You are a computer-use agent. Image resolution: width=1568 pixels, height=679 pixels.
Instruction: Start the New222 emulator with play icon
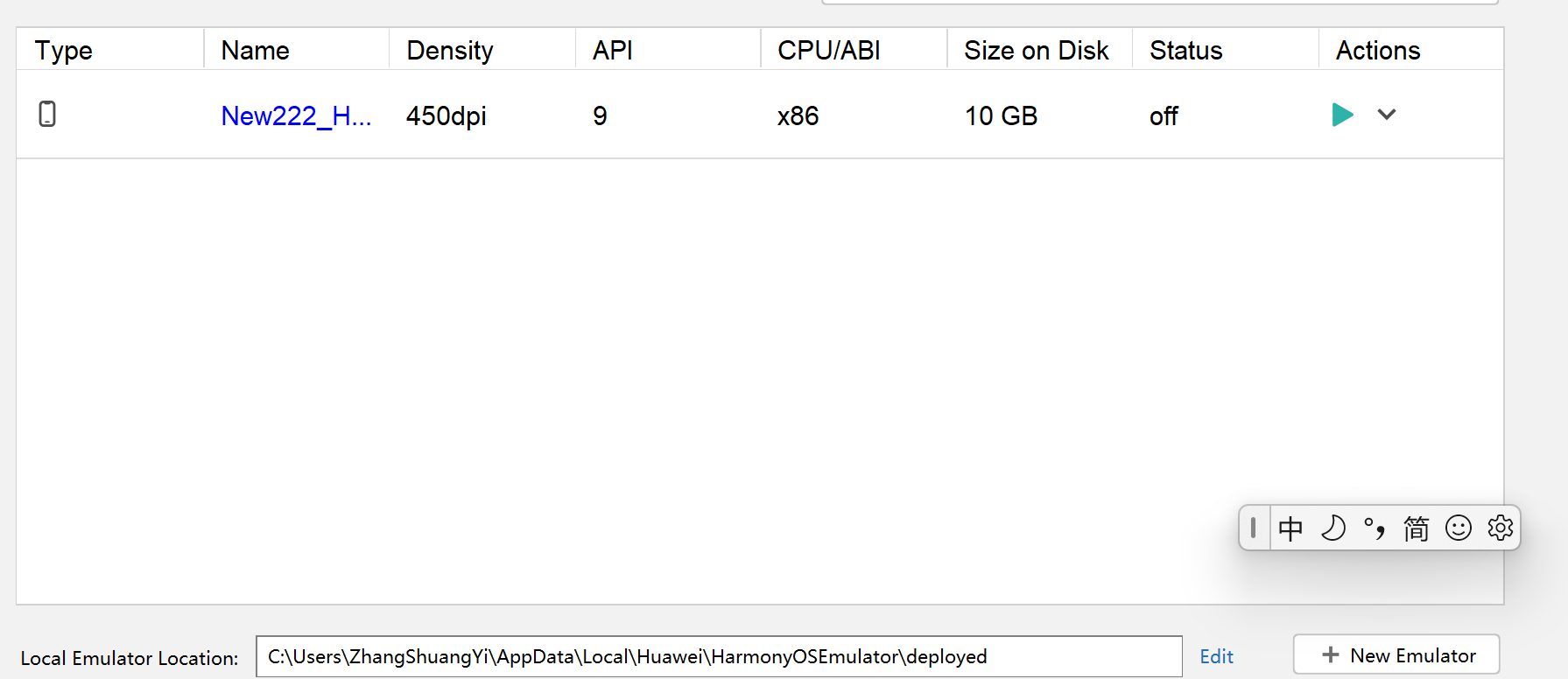tap(1342, 115)
